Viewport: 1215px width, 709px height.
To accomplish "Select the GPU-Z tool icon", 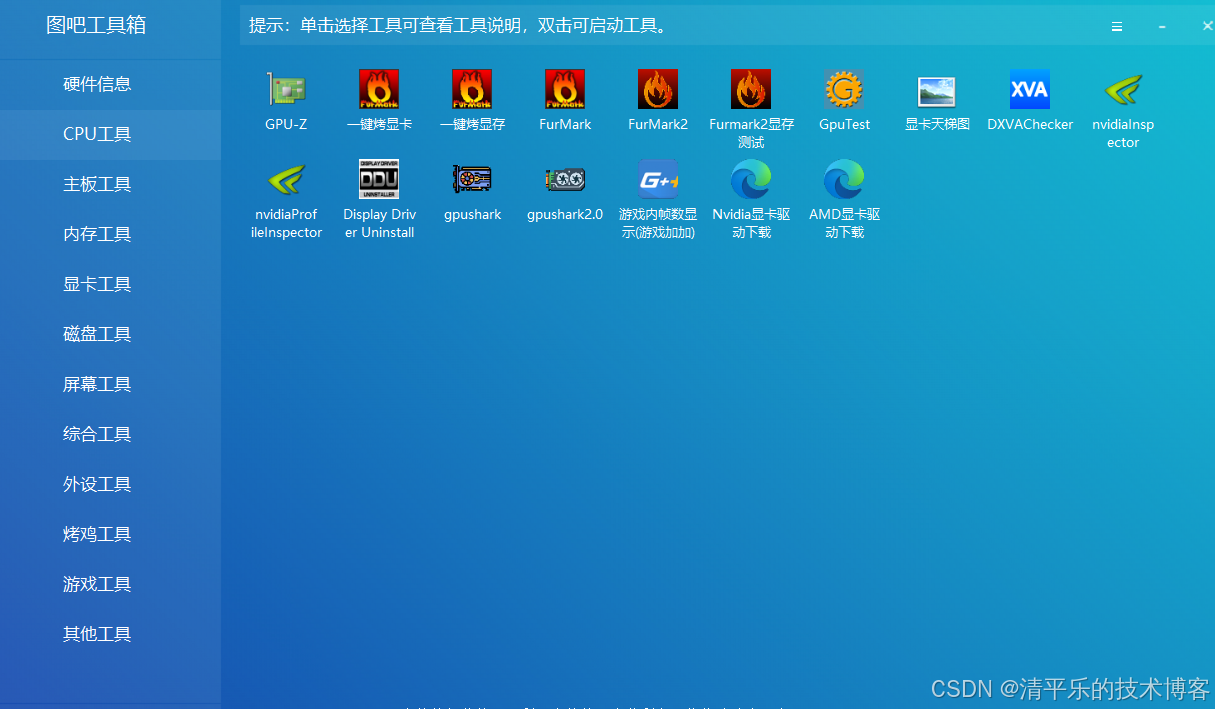I will [x=286, y=89].
